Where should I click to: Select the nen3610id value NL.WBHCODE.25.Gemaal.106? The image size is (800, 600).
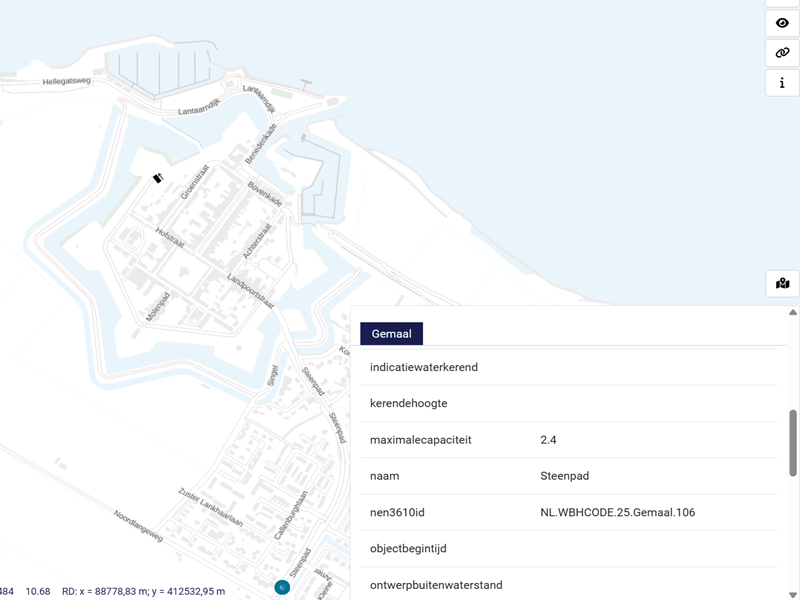click(x=617, y=512)
